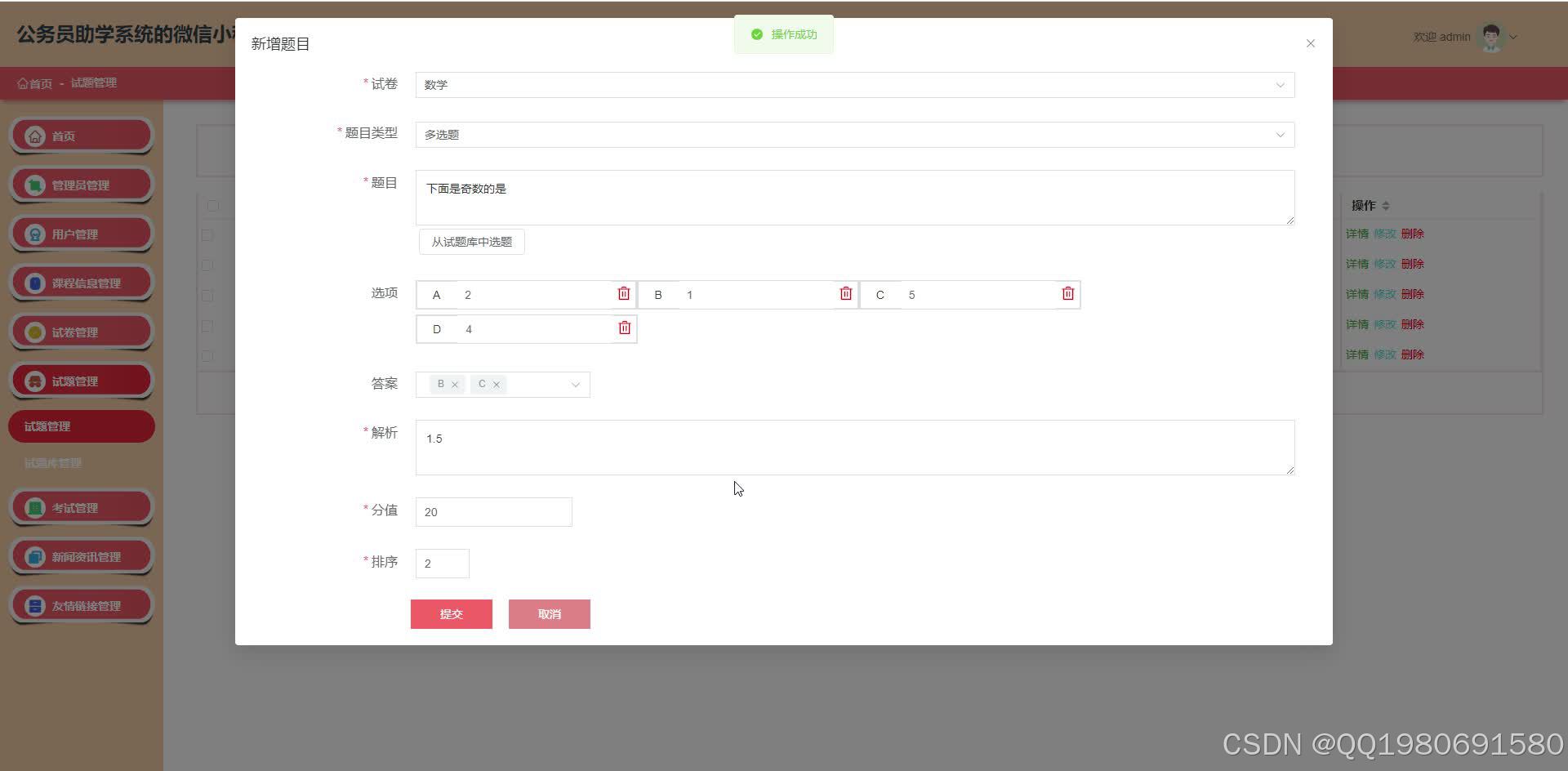The width and height of the screenshot is (1568, 771).
Task: Submit the form with the 提交 button
Action: pos(452,613)
